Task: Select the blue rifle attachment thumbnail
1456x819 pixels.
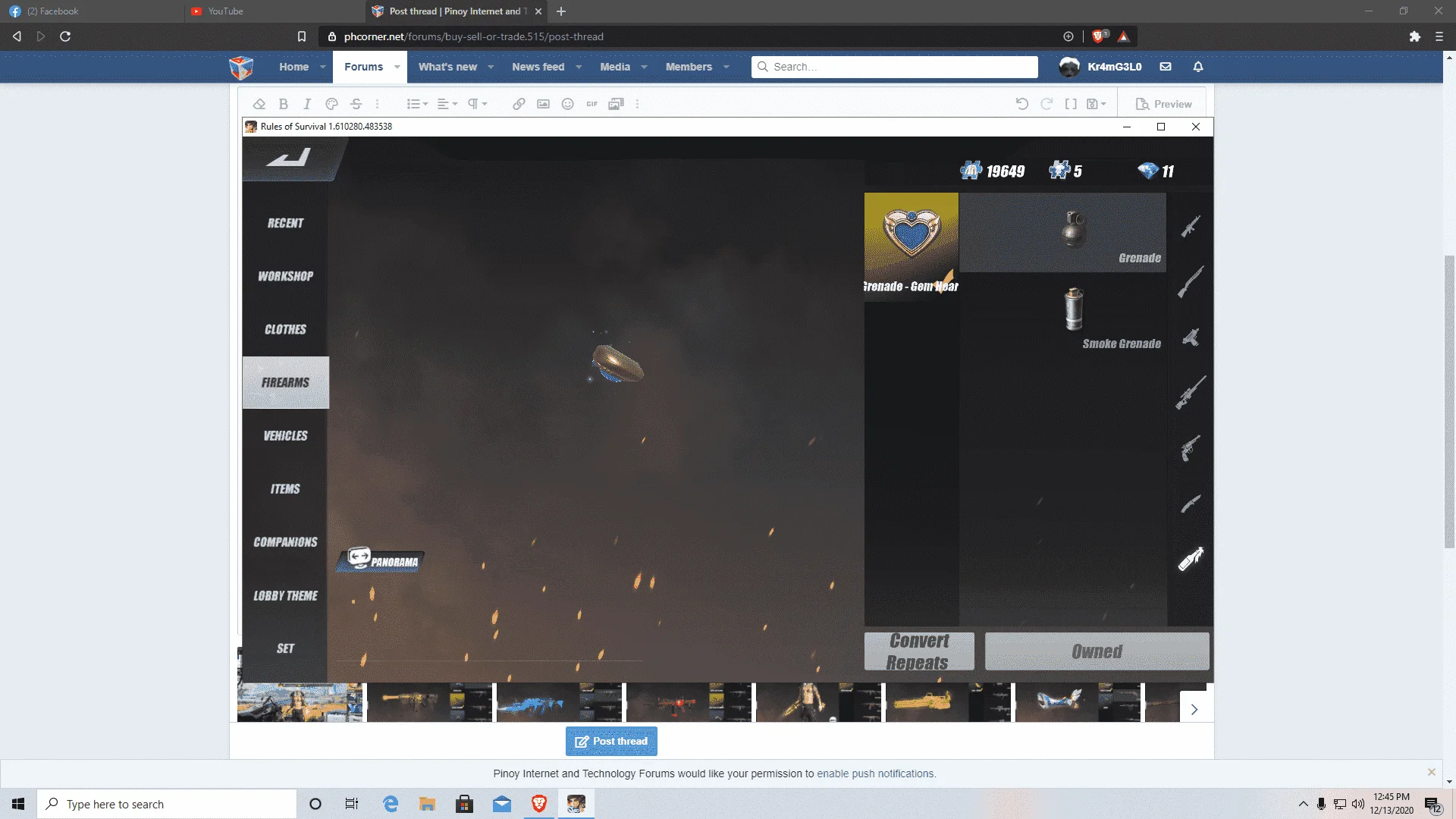Action: click(x=559, y=702)
